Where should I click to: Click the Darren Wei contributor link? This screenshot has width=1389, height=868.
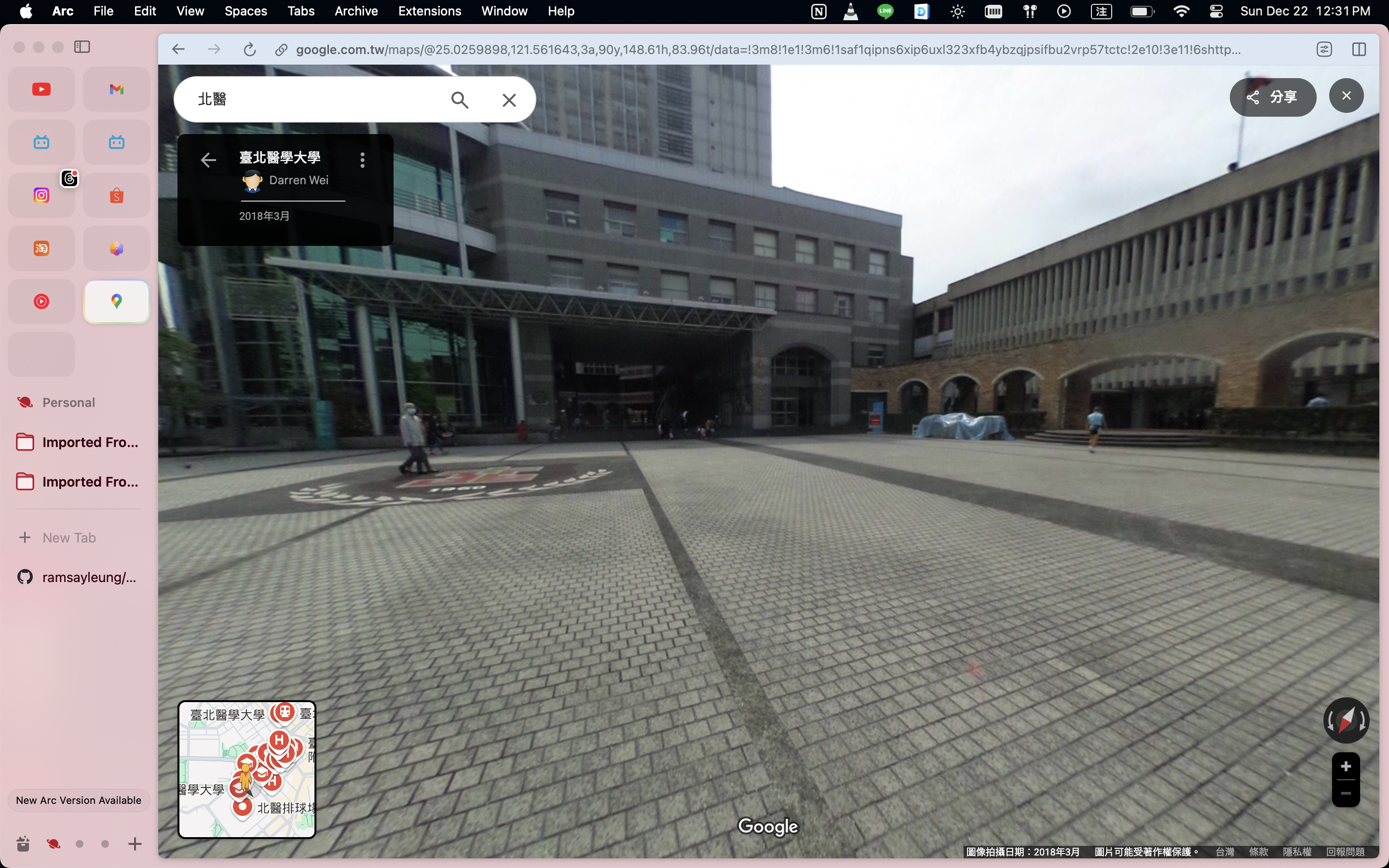click(x=299, y=180)
